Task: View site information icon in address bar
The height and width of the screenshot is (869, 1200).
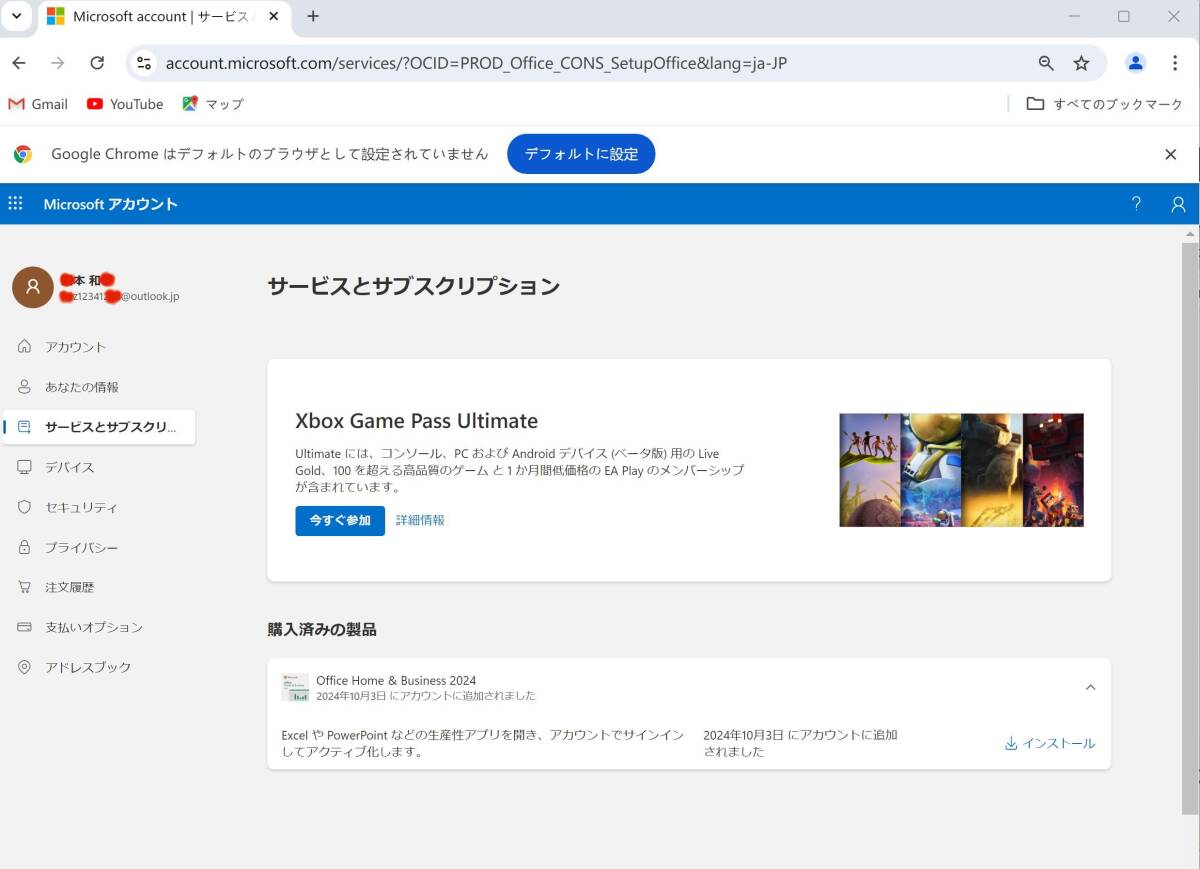Action: pos(144,63)
